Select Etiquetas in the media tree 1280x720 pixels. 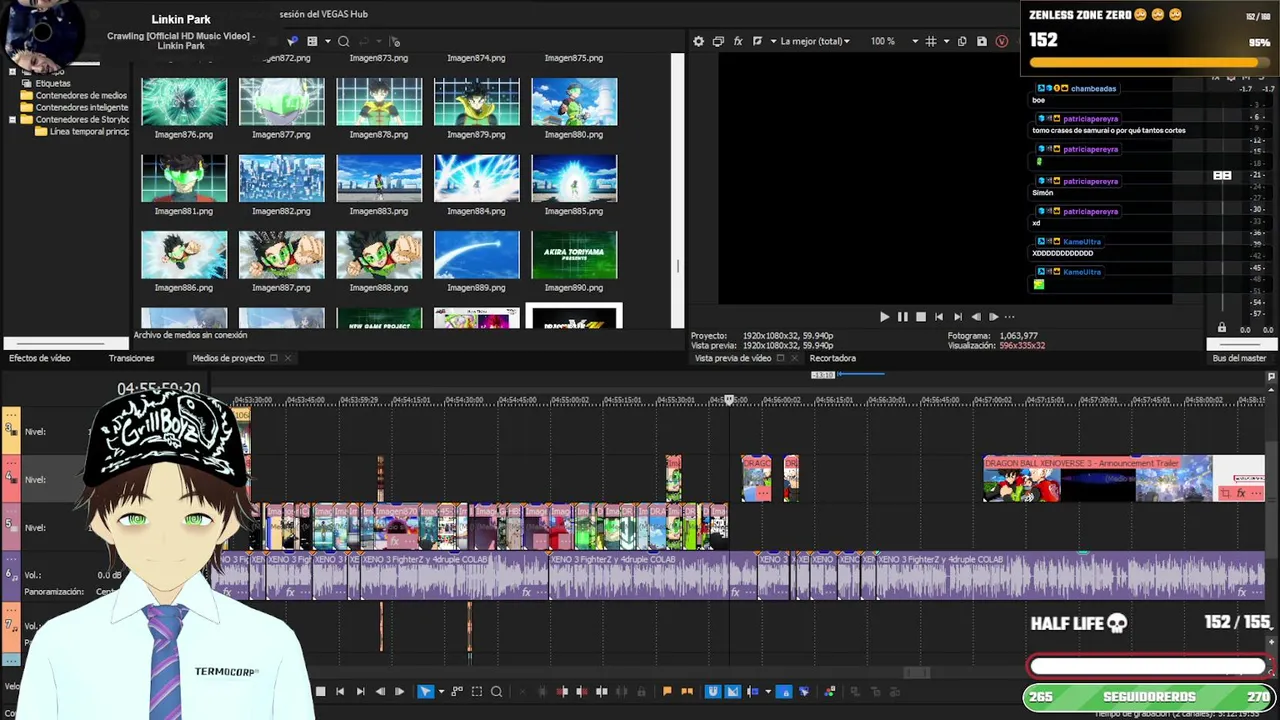(x=52, y=84)
